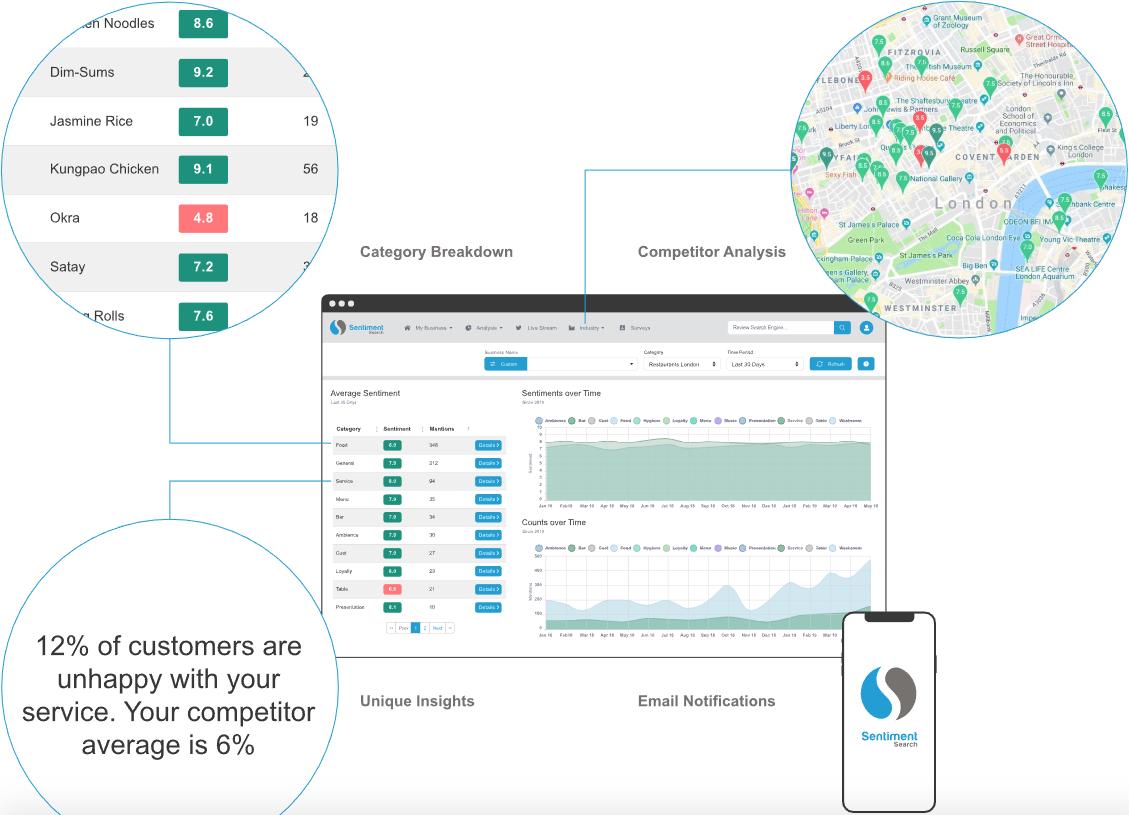This screenshot has height=815, width=1129.
Task: Click the Prev pagination button
Action: pyautogui.click(x=403, y=629)
